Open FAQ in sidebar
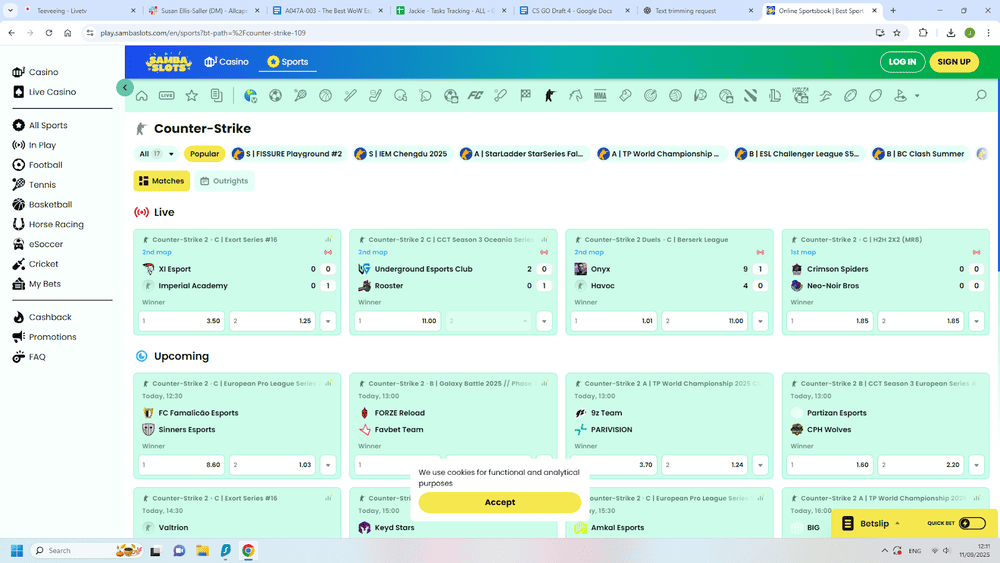The image size is (1000, 563). tap(29, 357)
